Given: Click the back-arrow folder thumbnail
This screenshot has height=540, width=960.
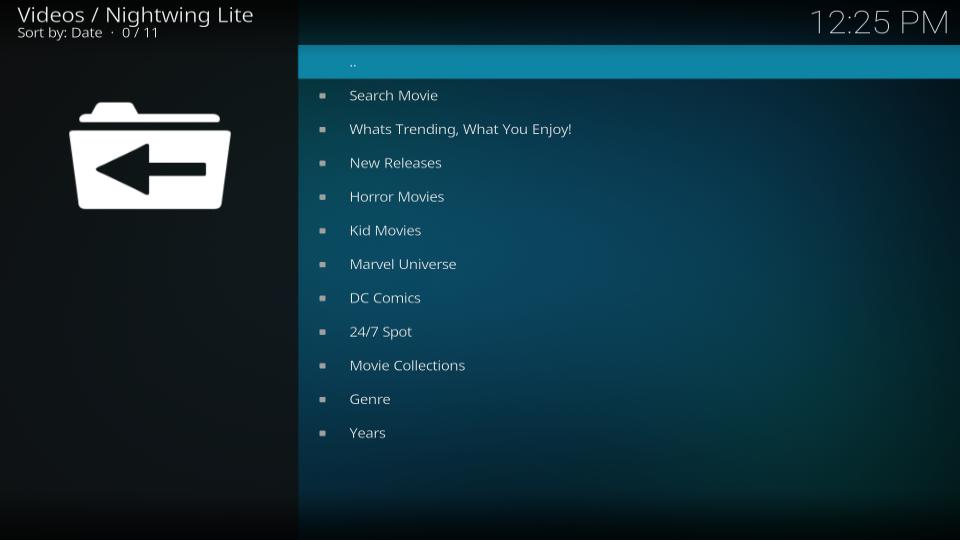Looking at the screenshot, I should tap(150, 156).
